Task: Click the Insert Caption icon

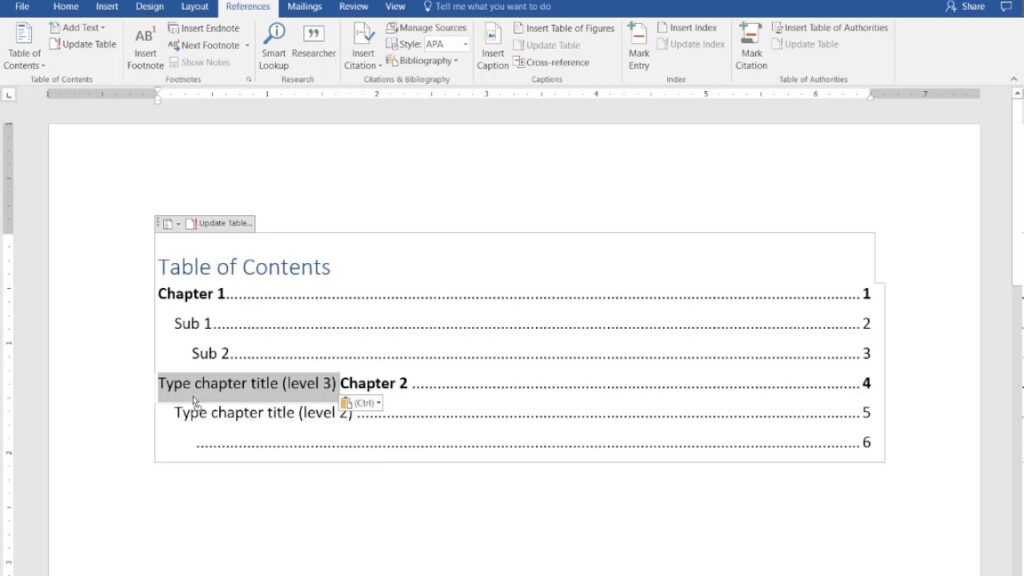Action: (x=492, y=45)
